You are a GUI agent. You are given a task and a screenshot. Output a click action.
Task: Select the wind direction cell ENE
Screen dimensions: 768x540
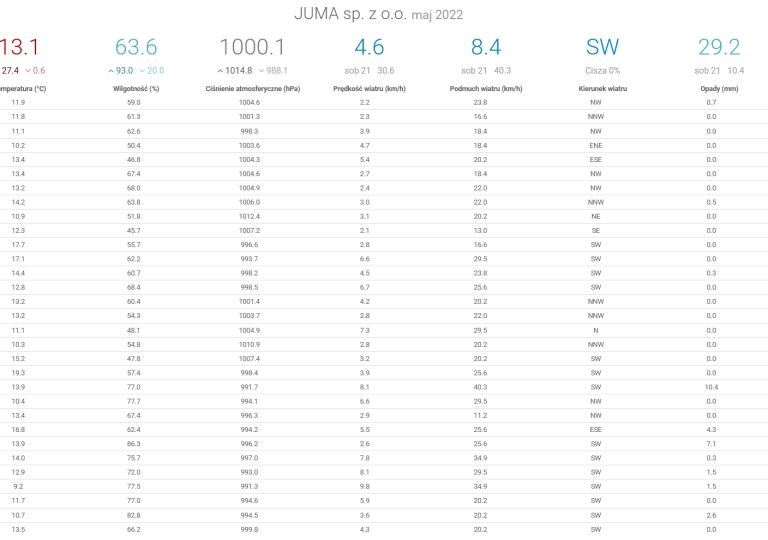coord(596,145)
